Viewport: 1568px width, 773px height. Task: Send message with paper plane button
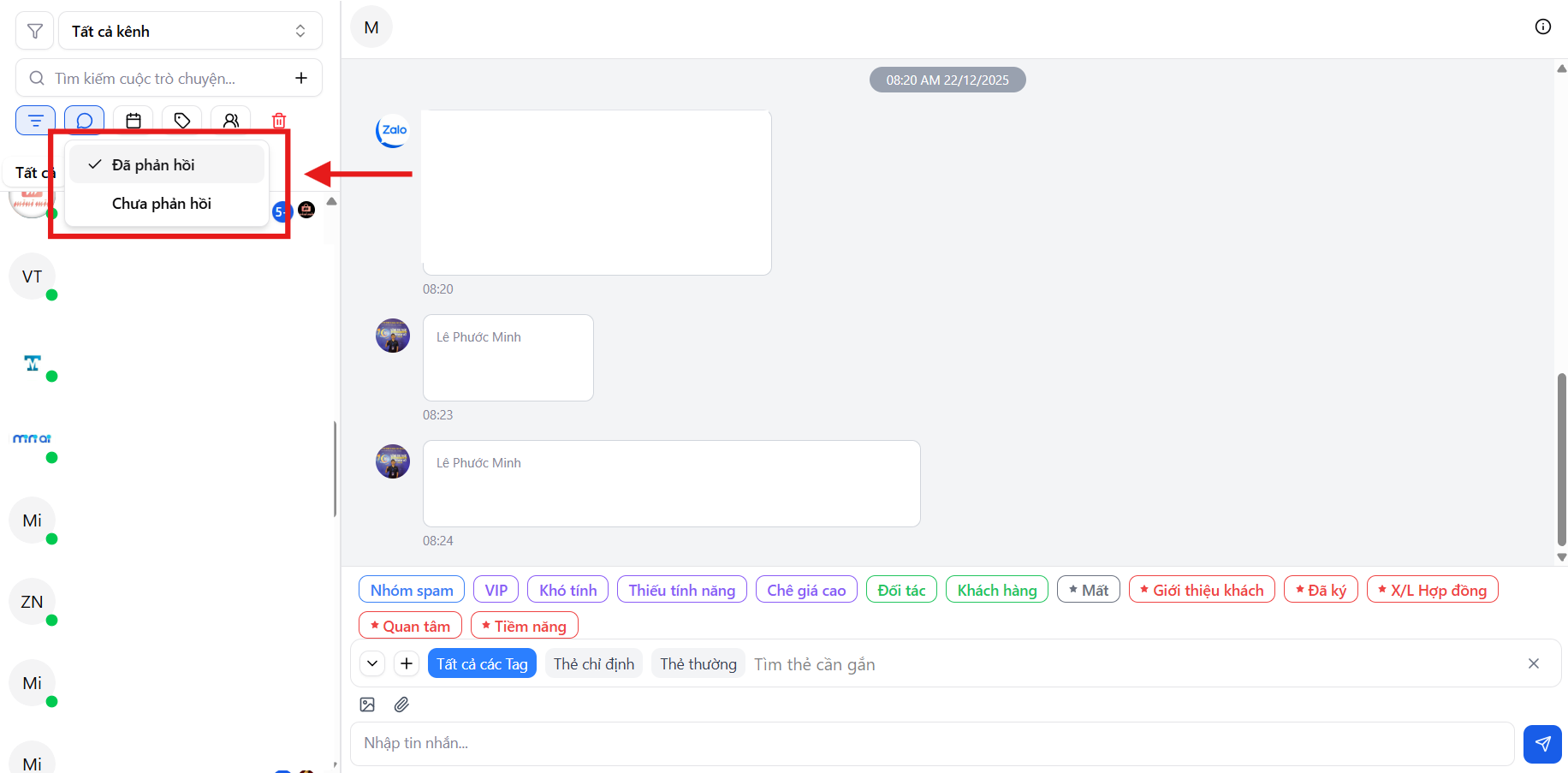coord(1542,744)
